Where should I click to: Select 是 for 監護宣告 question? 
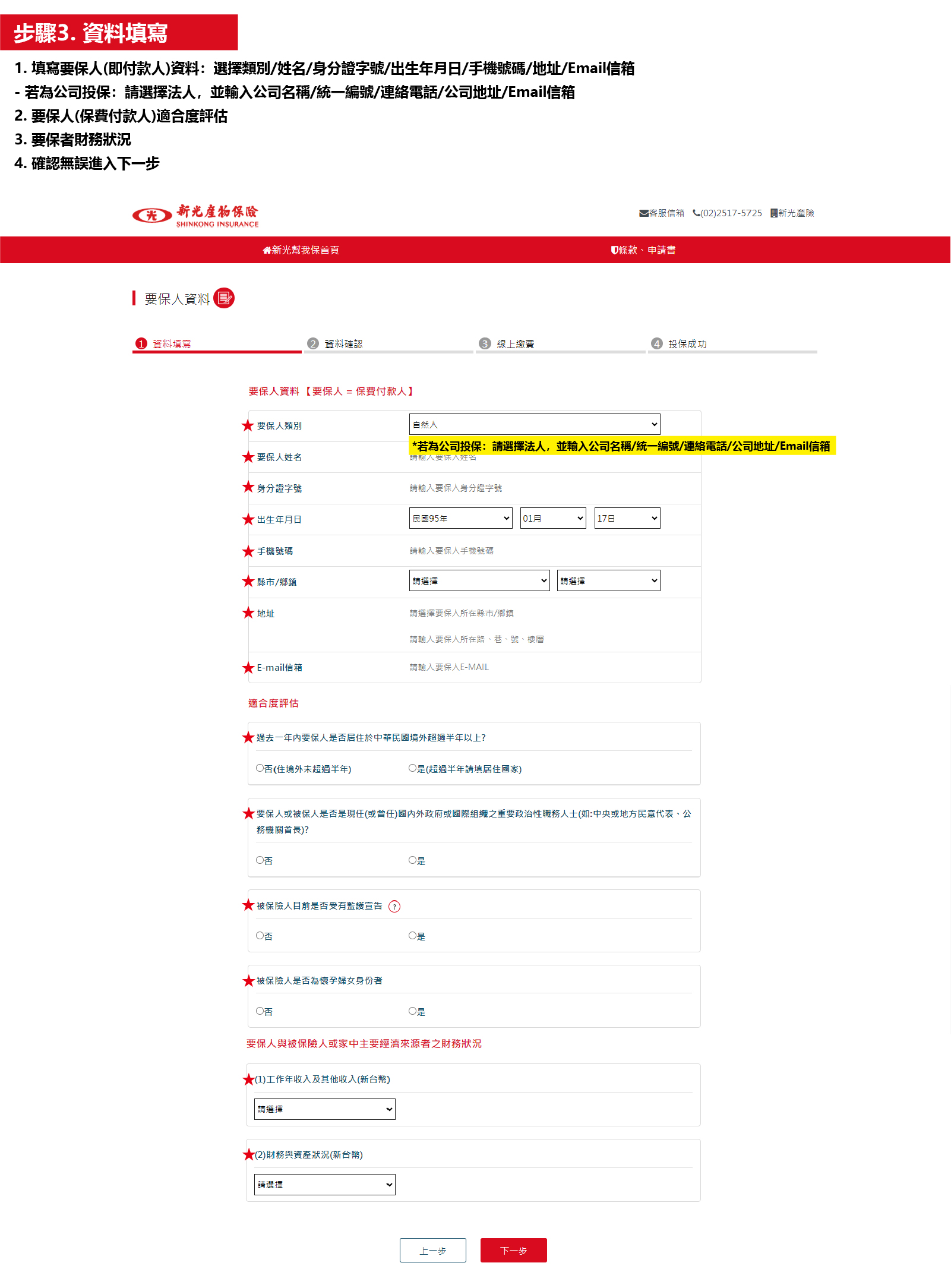tap(413, 936)
